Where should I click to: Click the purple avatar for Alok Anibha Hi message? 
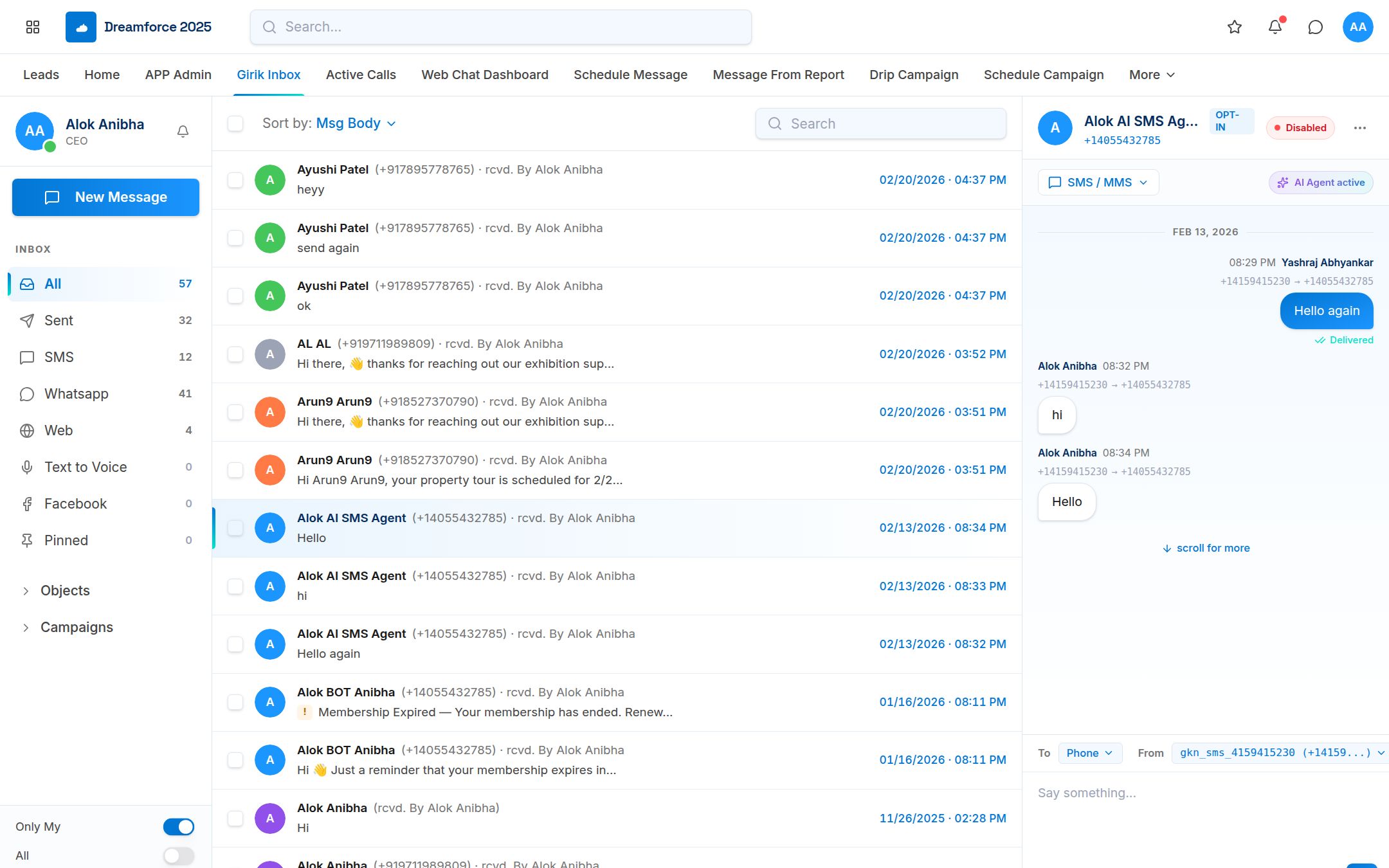click(270, 818)
